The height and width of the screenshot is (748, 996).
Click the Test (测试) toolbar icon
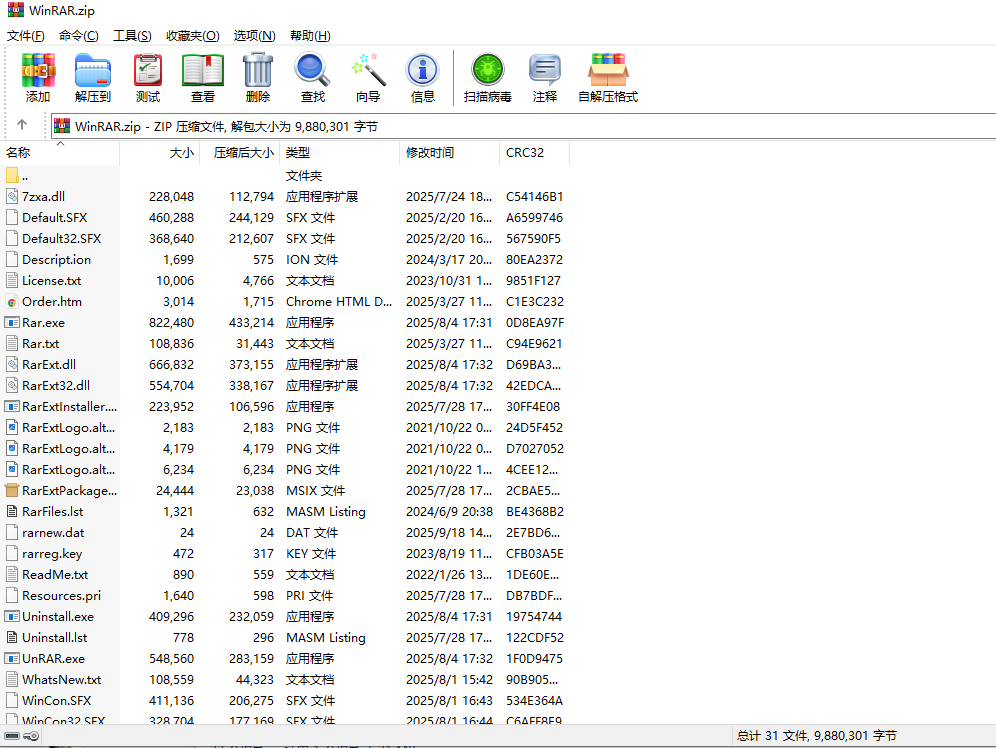pyautogui.click(x=148, y=70)
